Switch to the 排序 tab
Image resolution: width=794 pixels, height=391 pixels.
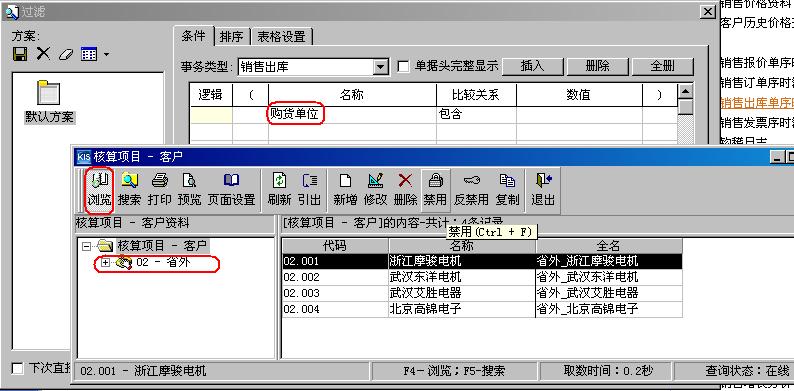click(x=232, y=36)
